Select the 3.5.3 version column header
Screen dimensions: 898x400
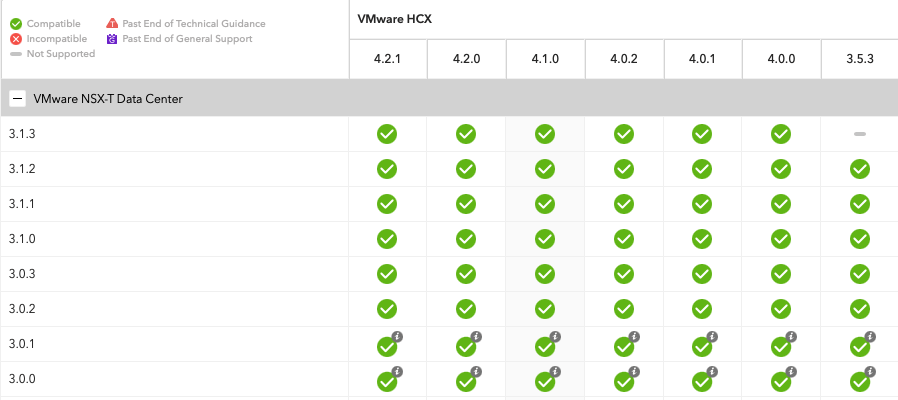tap(860, 60)
